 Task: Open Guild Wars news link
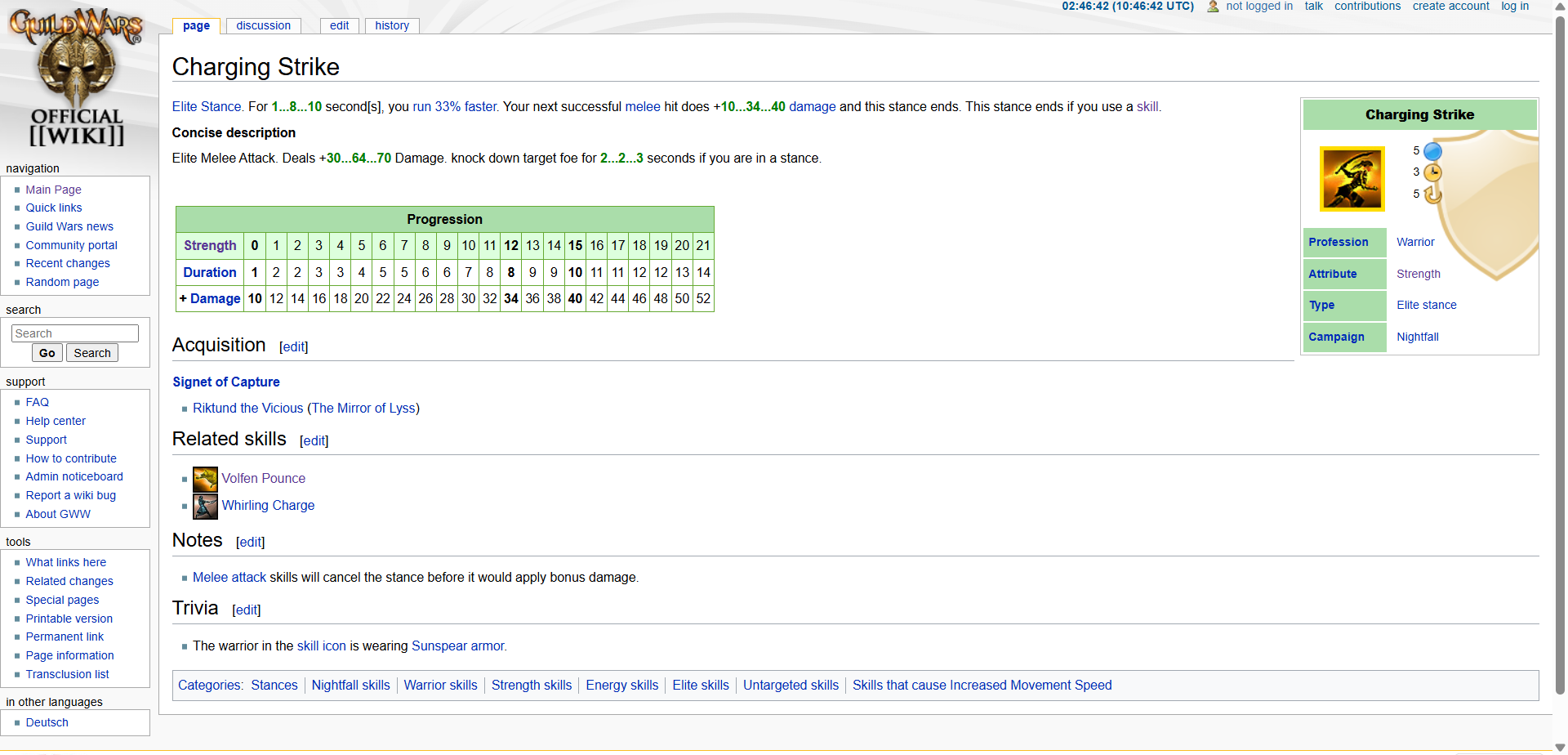pos(69,226)
